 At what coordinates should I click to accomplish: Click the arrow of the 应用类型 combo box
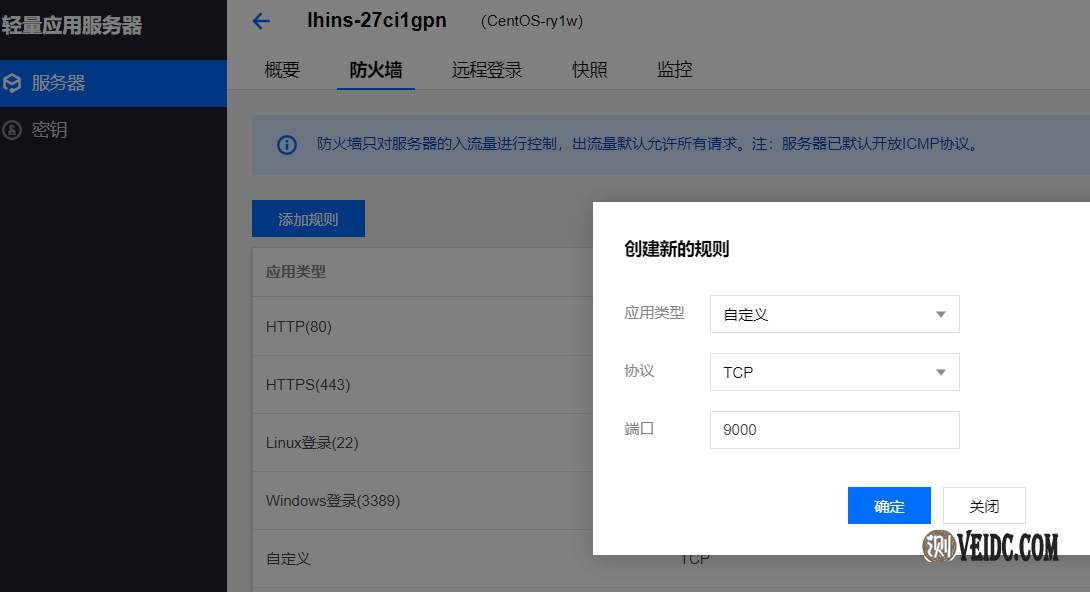(x=940, y=314)
